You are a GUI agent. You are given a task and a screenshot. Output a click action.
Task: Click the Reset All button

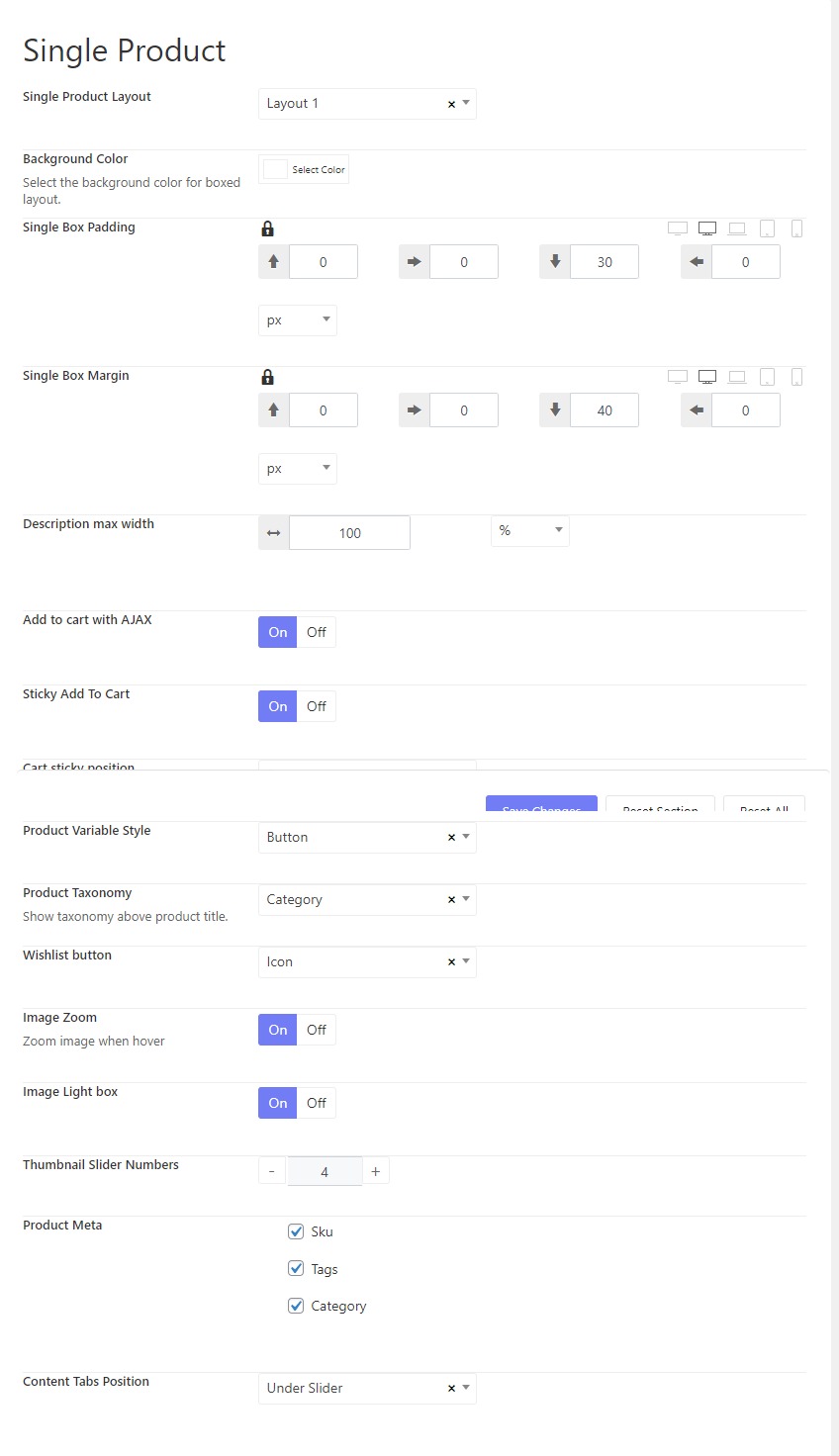click(x=764, y=804)
